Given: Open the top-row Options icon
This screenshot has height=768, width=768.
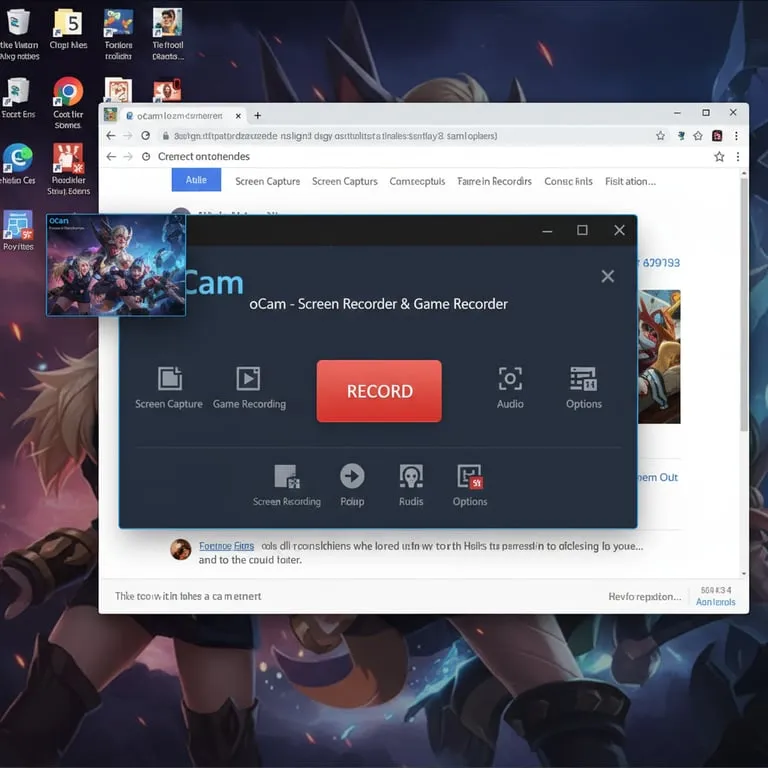Looking at the screenshot, I should (x=583, y=378).
